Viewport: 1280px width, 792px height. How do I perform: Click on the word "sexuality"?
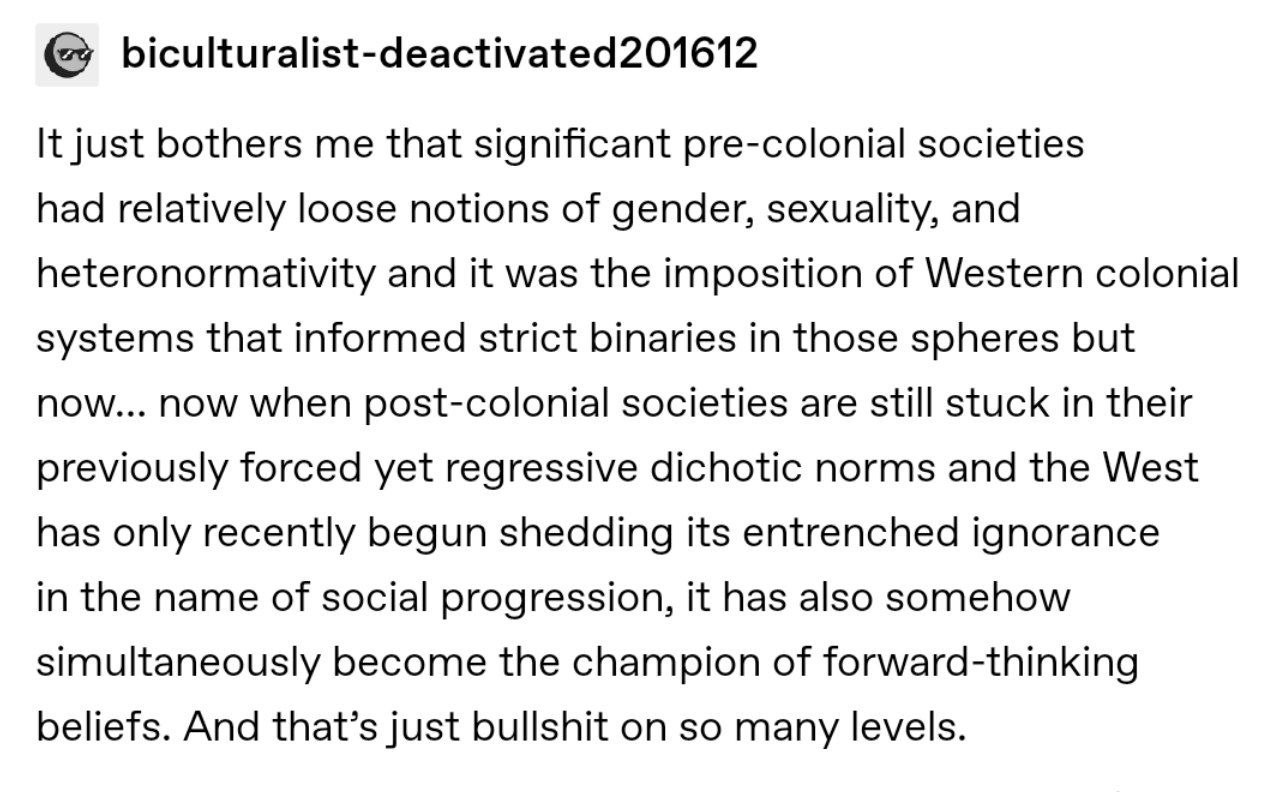click(846, 209)
